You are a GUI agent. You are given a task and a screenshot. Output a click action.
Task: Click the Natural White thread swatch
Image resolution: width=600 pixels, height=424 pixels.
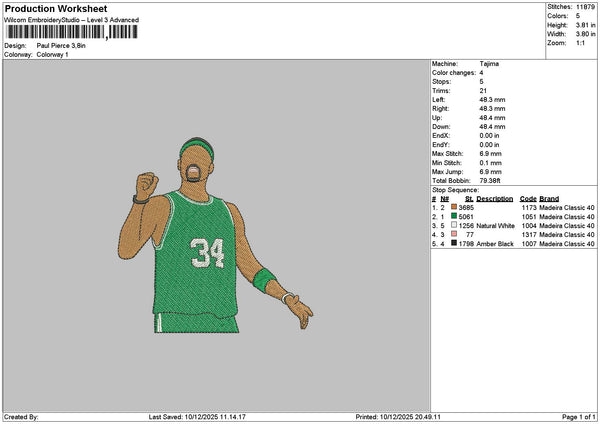click(x=454, y=225)
